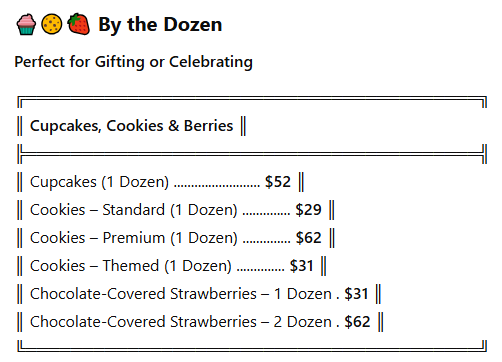Click the cupcake emoji icon
This screenshot has height=362, width=502.
(x=26, y=24)
